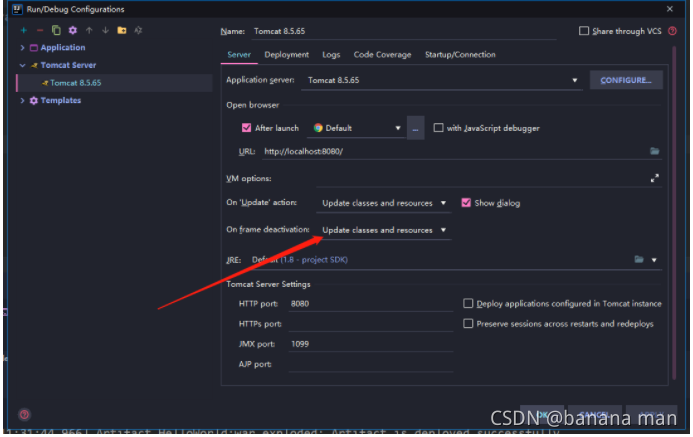Viewport: 693px width, 437px height.
Task: Sort configurations icon in toolbar
Action: (x=138, y=30)
